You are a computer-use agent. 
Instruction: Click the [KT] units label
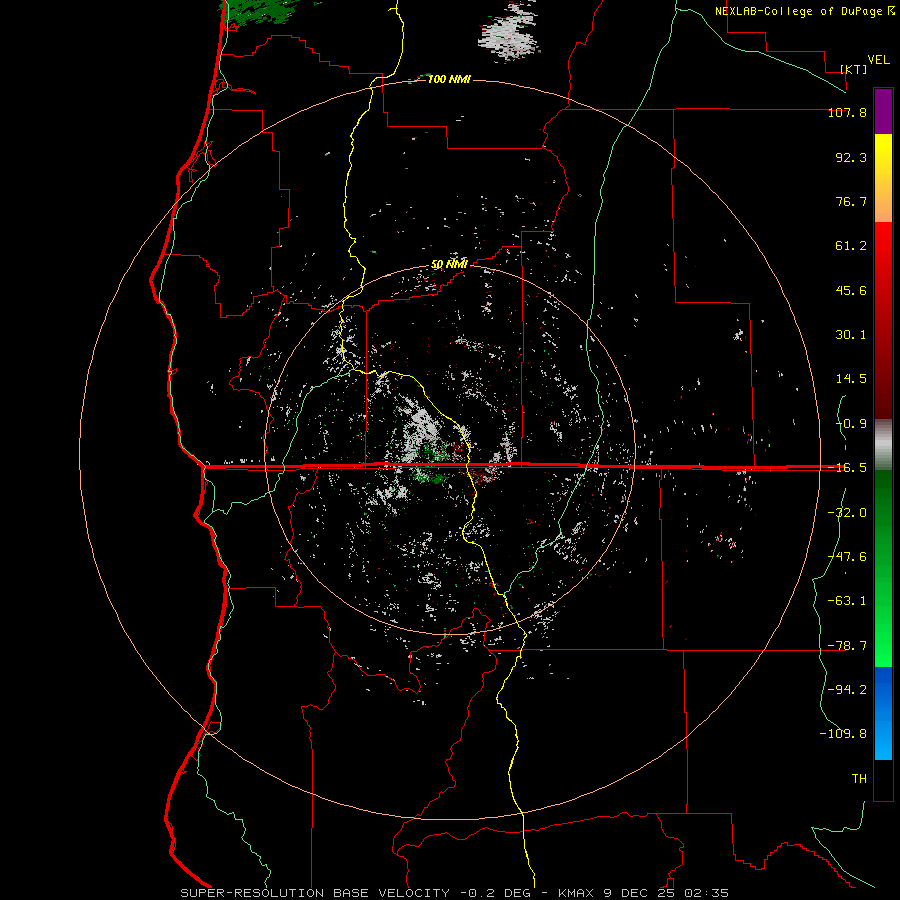click(854, 69)
